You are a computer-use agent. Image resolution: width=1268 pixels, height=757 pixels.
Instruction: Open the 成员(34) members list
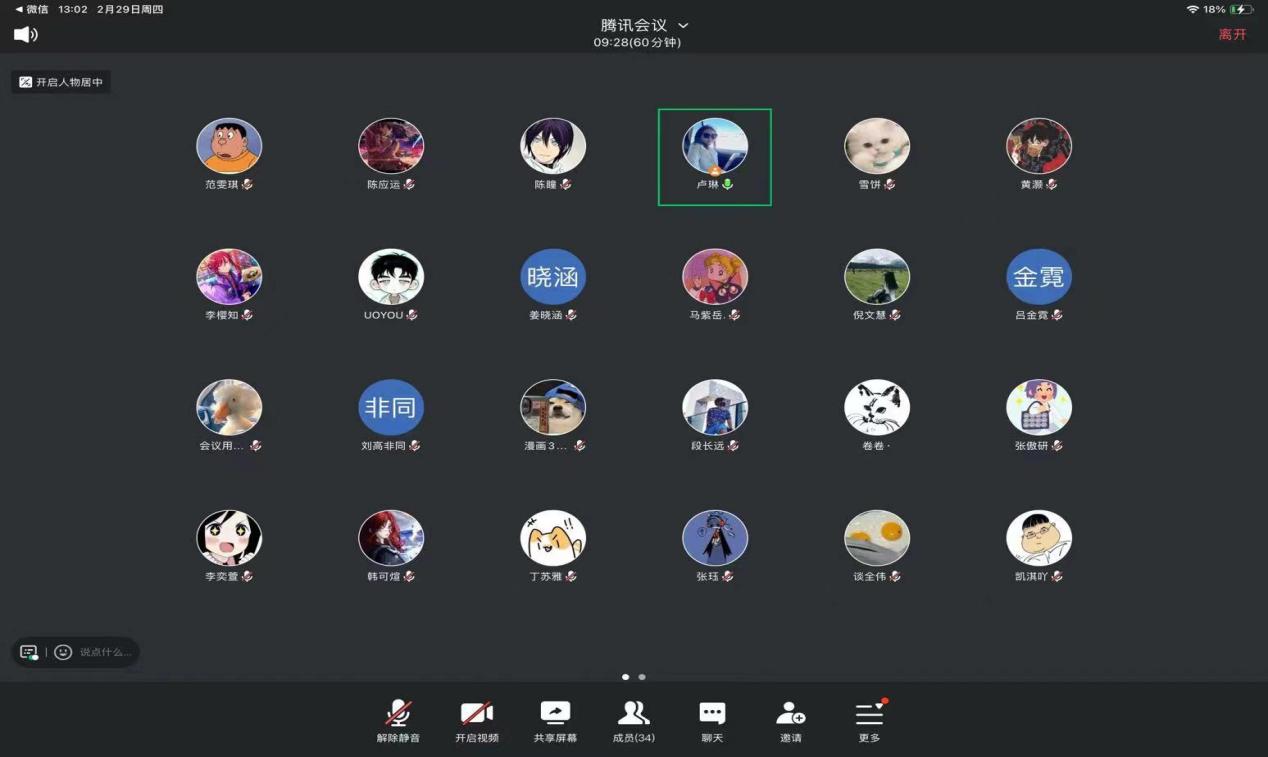coord(633,720)
